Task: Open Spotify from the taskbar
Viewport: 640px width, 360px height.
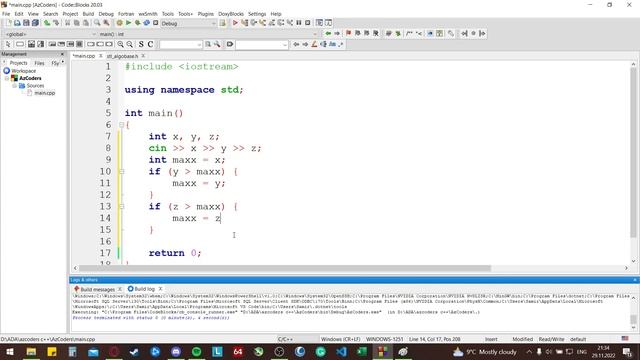Action: 196,352
